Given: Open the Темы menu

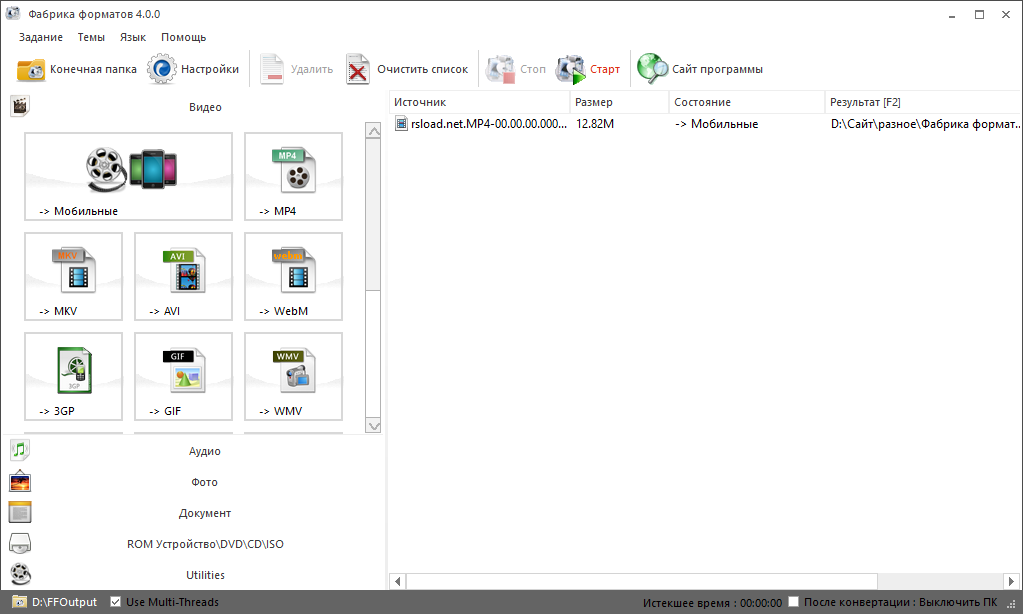Looking at the screenshot, I should pos(91,37).
